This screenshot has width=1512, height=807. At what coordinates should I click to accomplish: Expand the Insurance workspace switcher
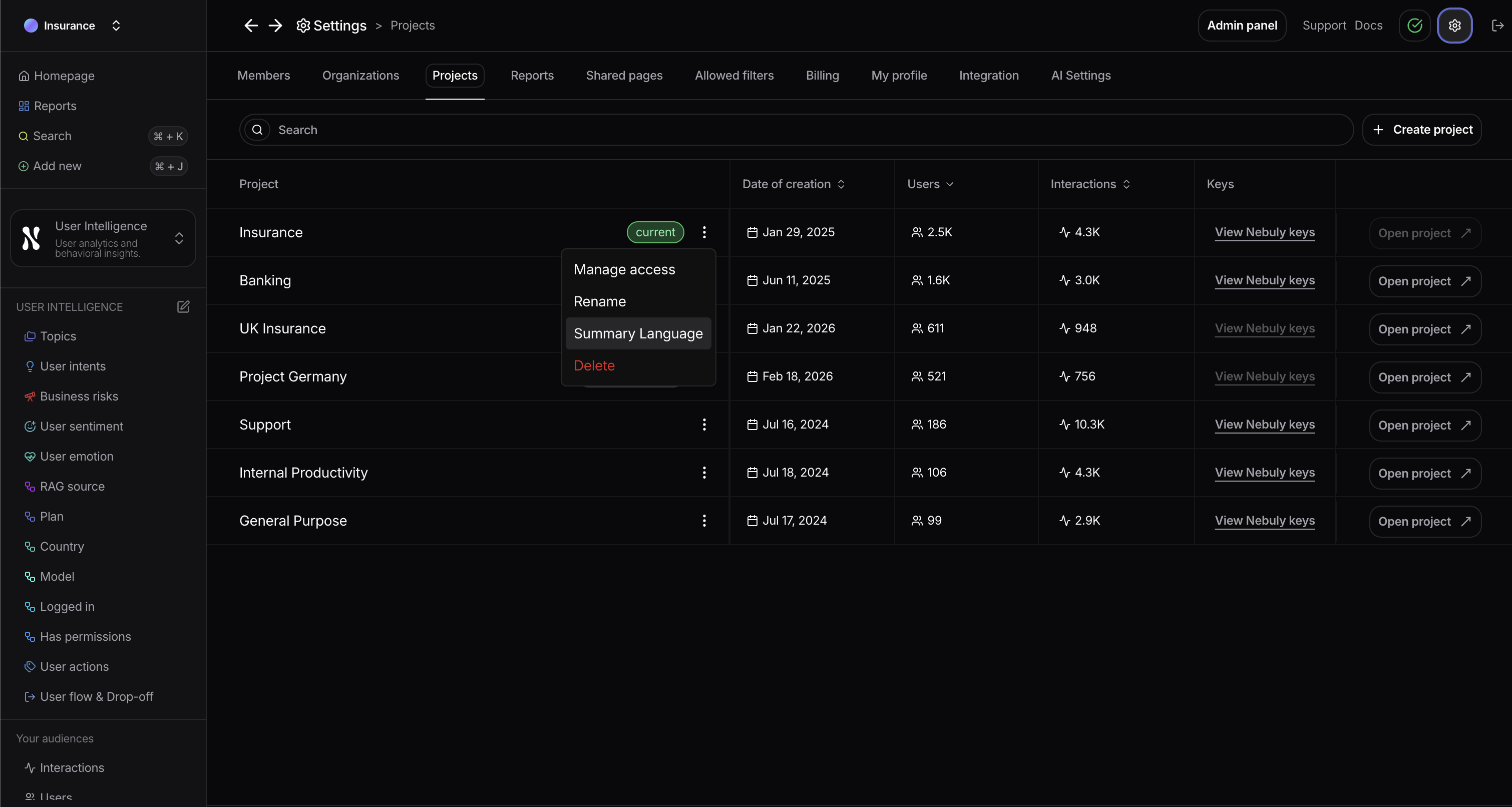(116, 25)
